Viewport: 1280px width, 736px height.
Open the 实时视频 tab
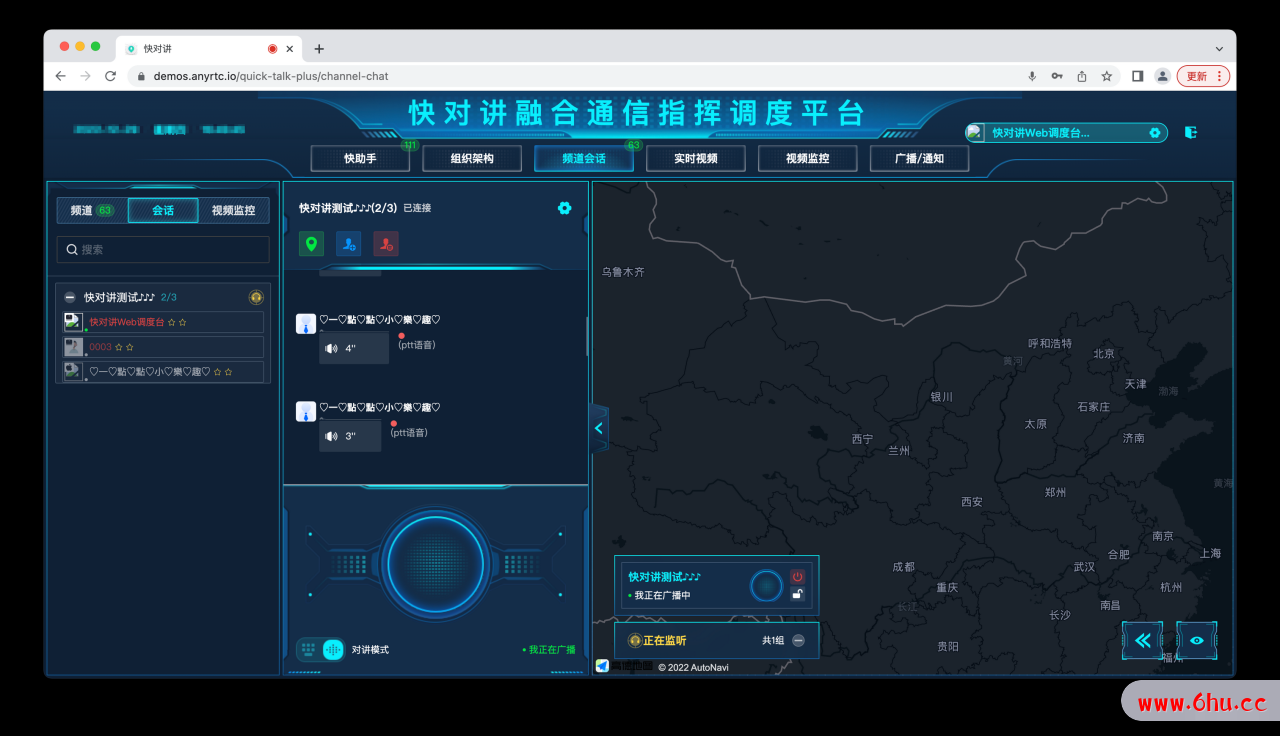tap(696, 158)
